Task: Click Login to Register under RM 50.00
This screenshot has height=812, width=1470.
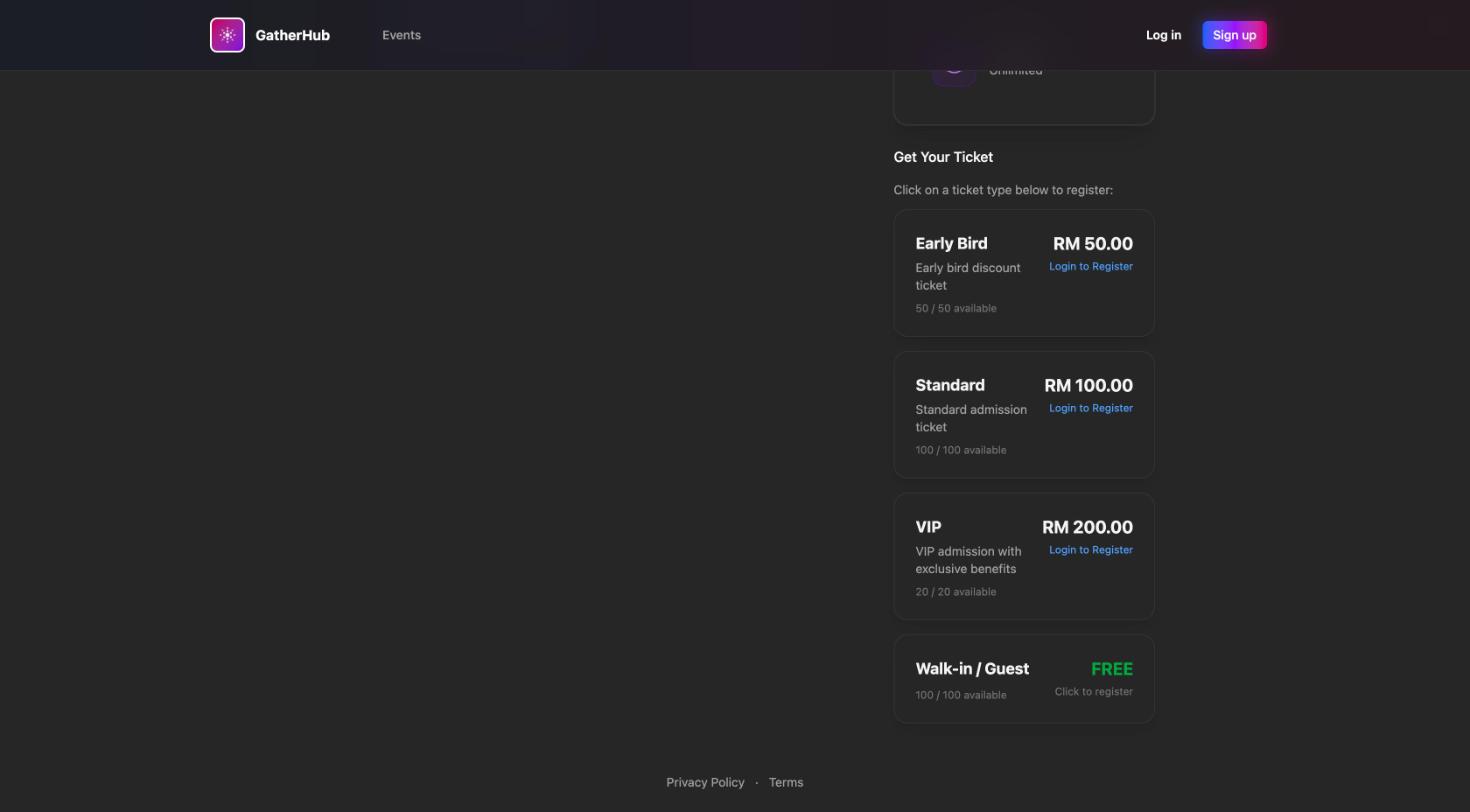Action: click(x=1090, y=266)
